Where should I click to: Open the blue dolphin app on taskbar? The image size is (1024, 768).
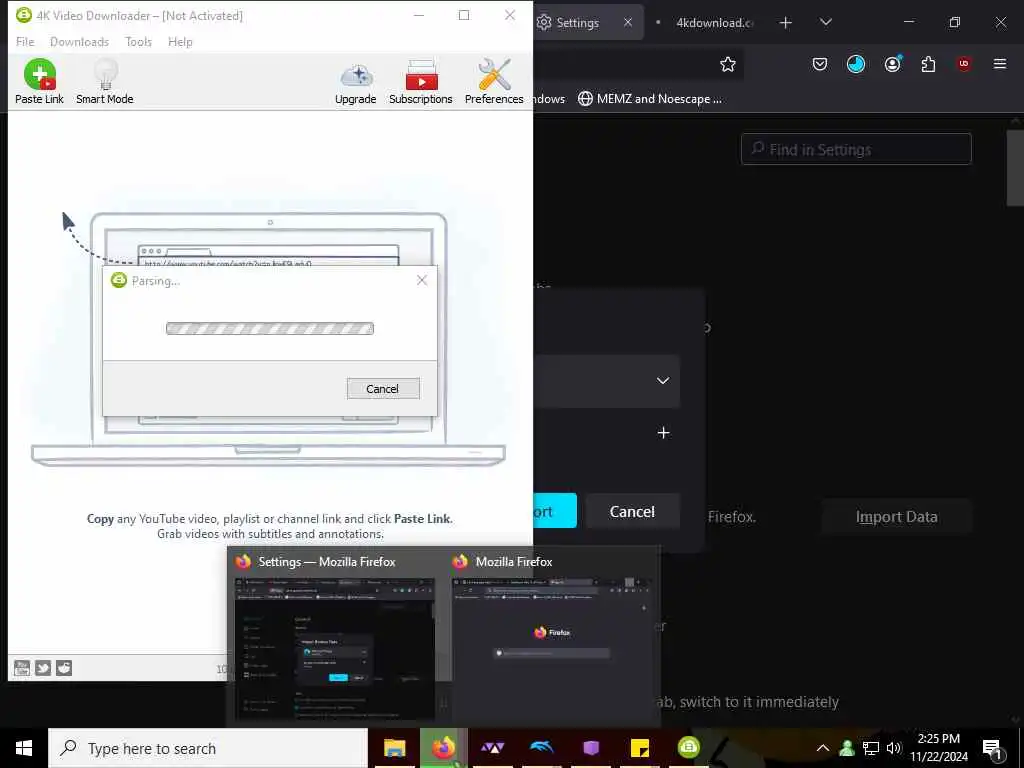pyautogui.click(x=541, y=748)
